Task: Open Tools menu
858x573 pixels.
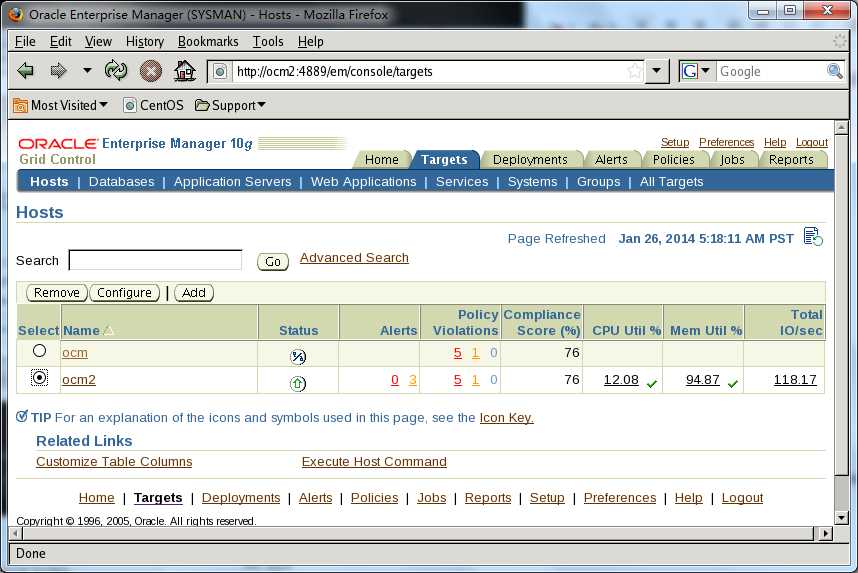Action: point(268,42)
